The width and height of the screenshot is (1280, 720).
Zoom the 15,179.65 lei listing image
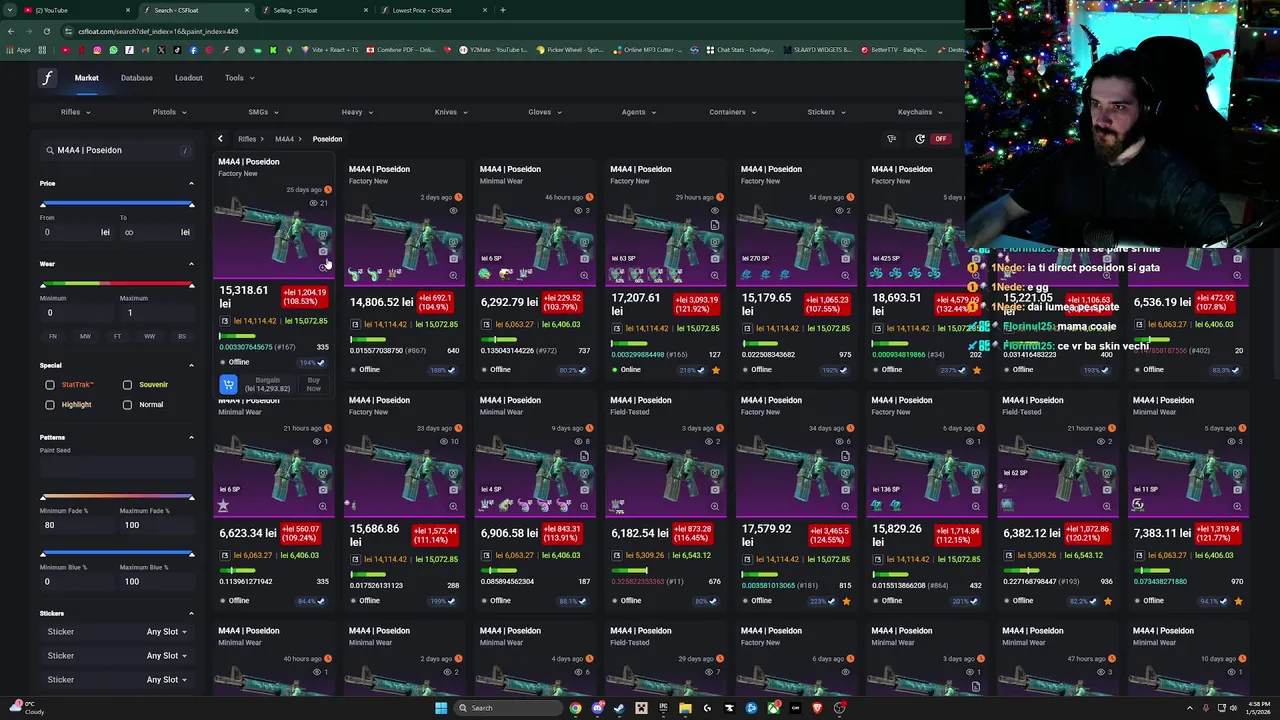[x=845, y=275]
